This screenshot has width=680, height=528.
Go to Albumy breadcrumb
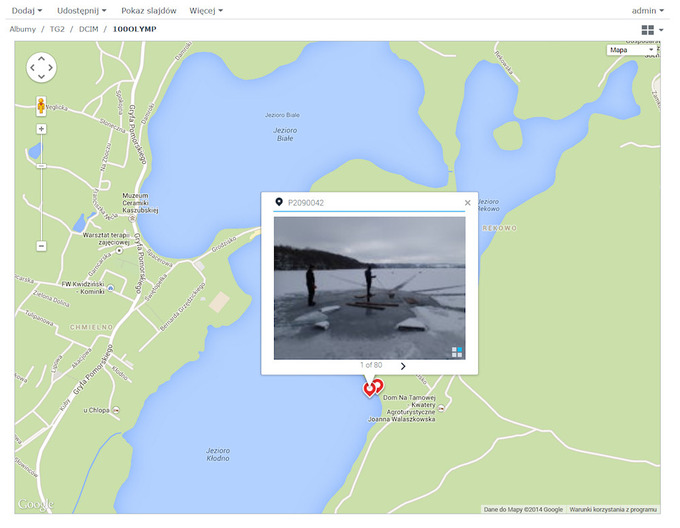(x=23, y=29)
